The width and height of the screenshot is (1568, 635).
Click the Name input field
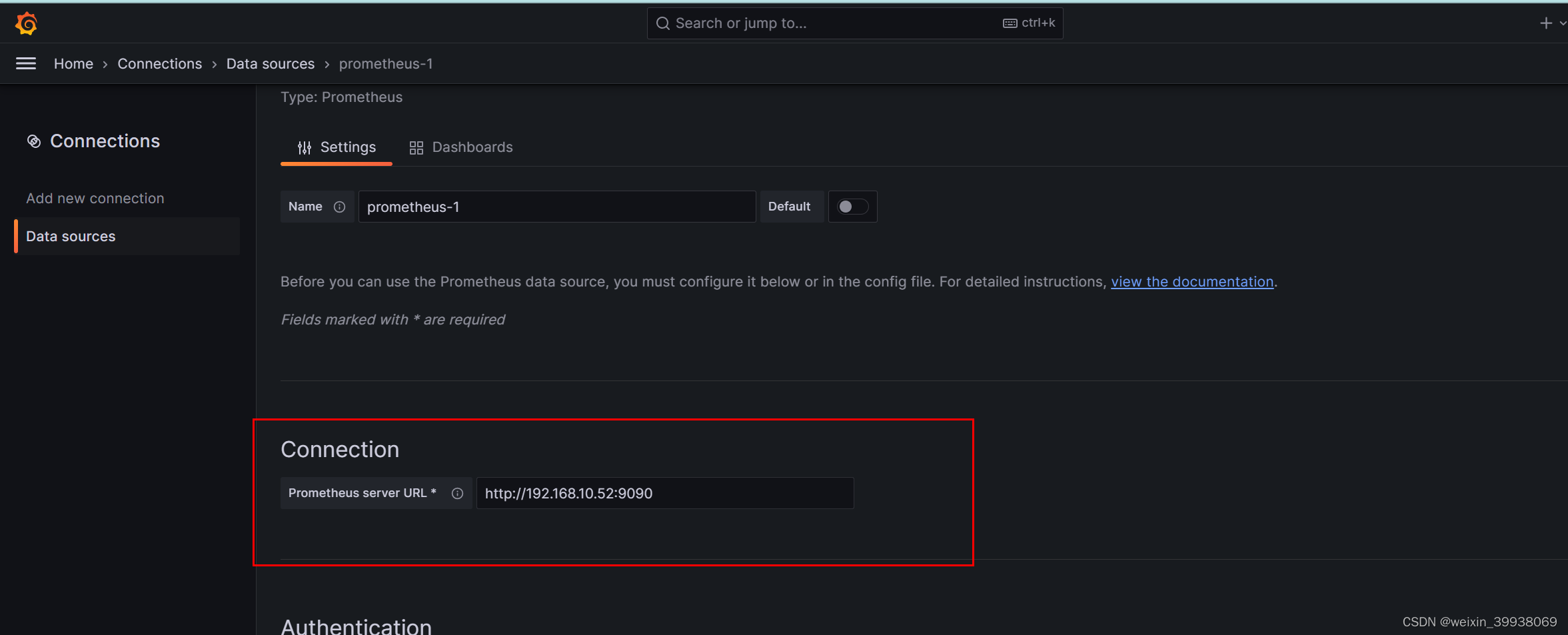(x=557, y=207)
